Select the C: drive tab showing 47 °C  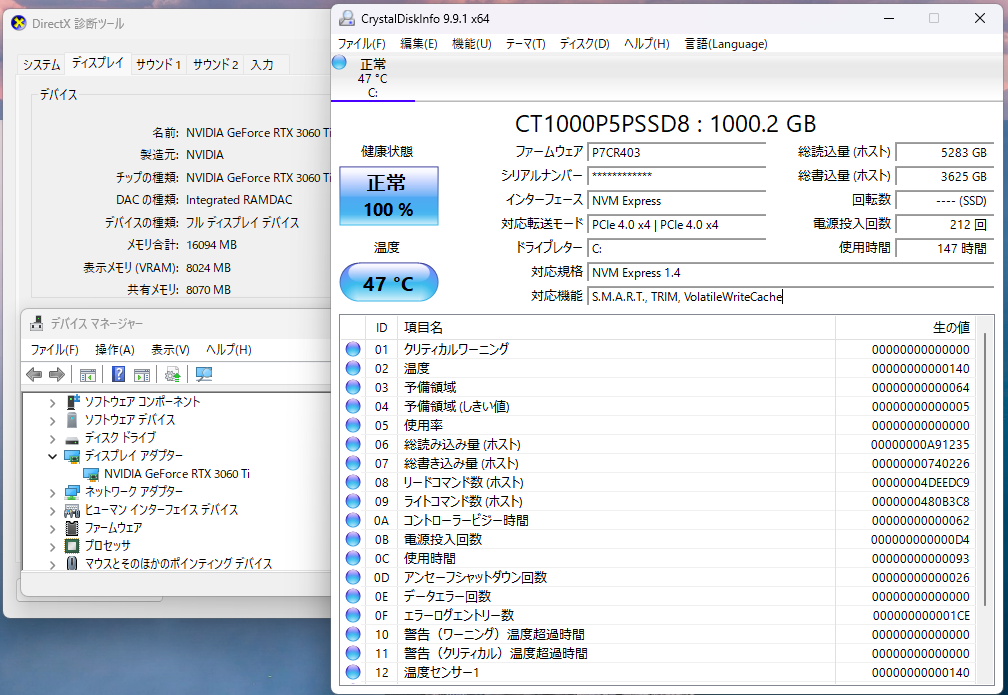pyautogui.click(x=373, y=77)
